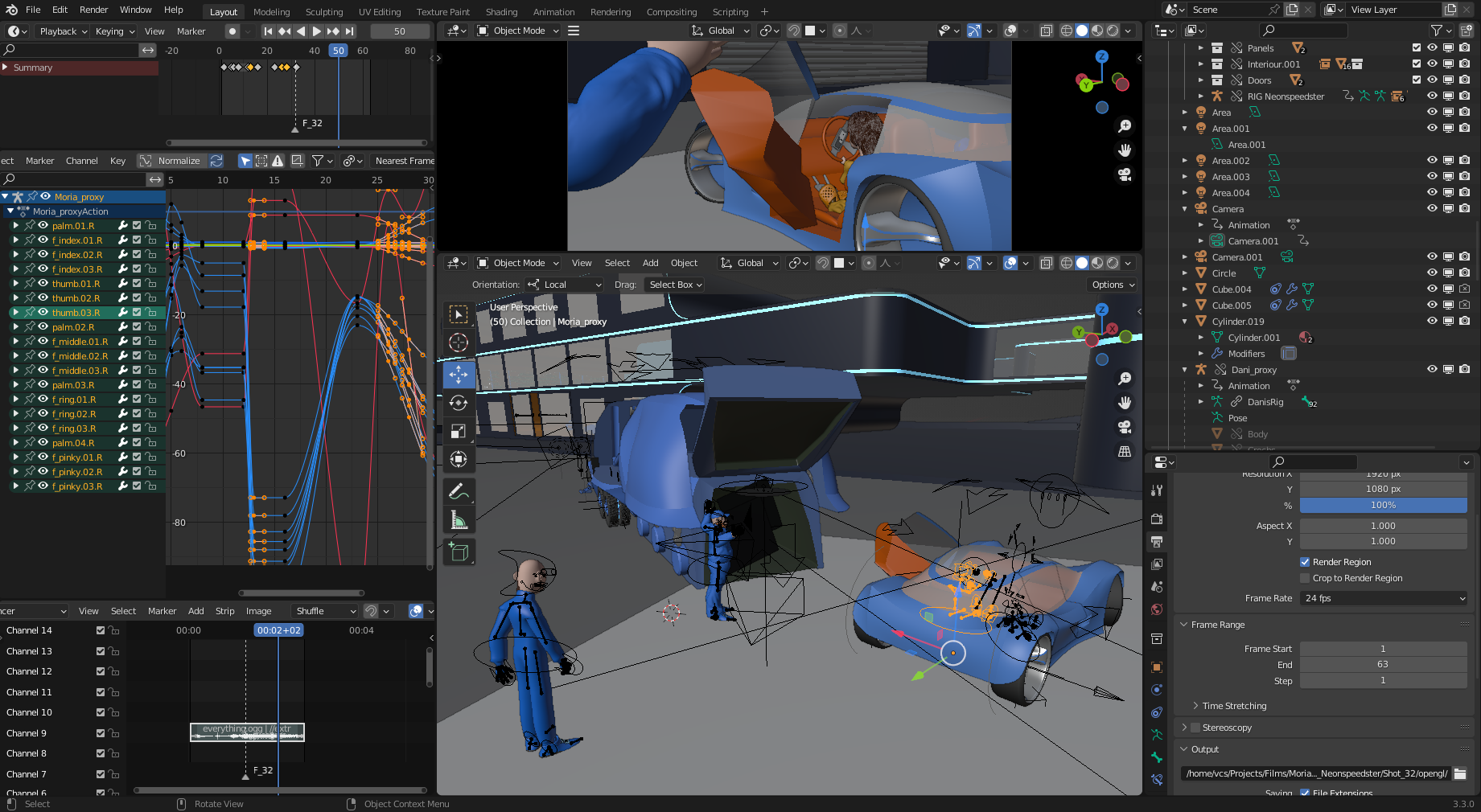The width and height of the screenshot is (1481, 812).
Task: Toggle visibility of thumb.01.R channel
Action: pos(43,284)
